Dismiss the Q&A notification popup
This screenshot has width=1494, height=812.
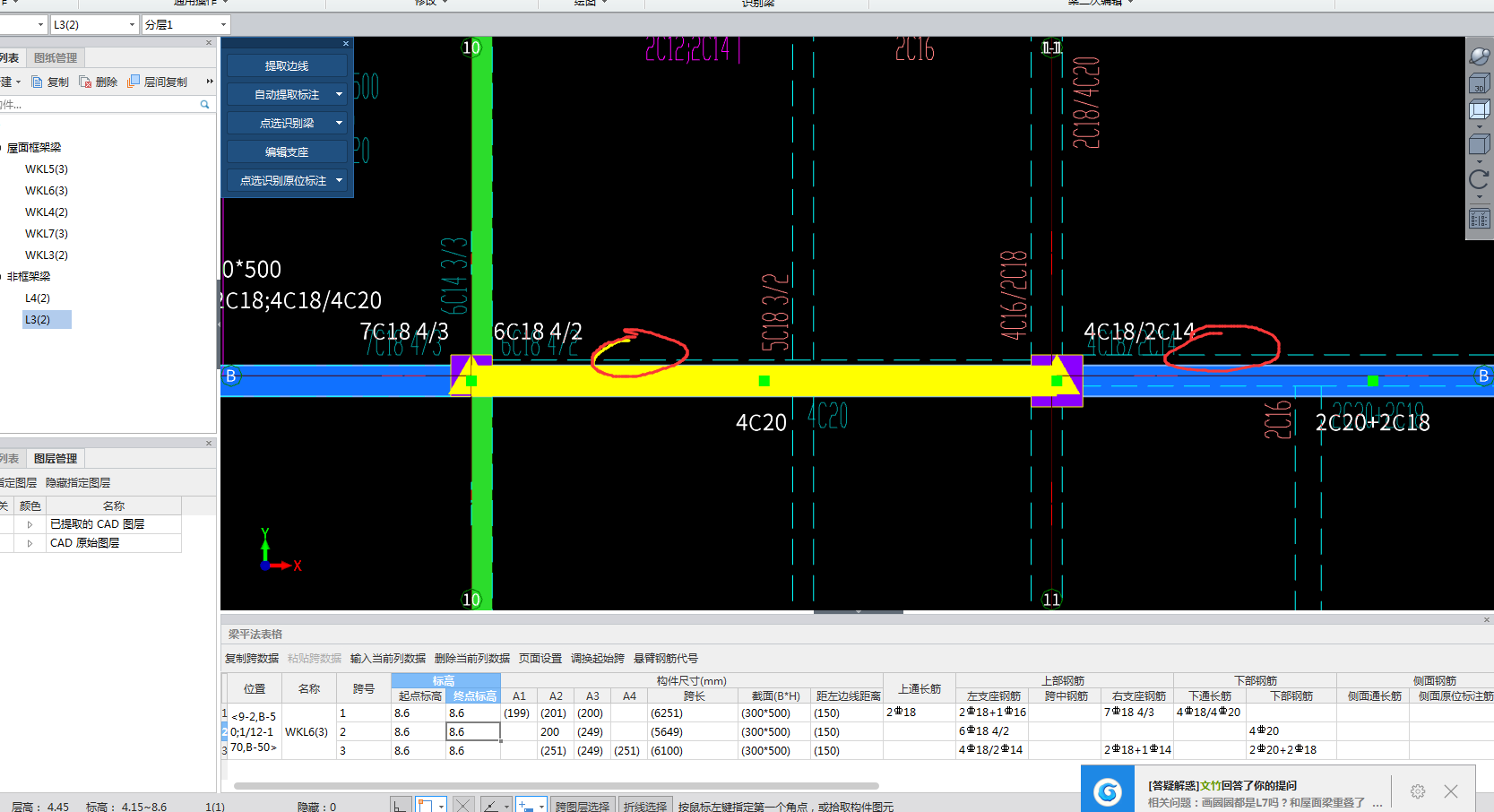(x=1451, y=791)
